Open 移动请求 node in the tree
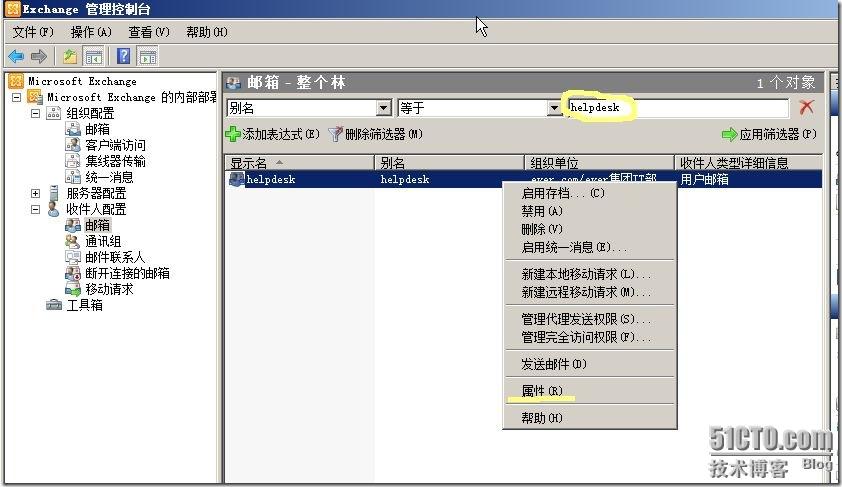The width and height of the screenshot is (842, 487). coord(108,289)
